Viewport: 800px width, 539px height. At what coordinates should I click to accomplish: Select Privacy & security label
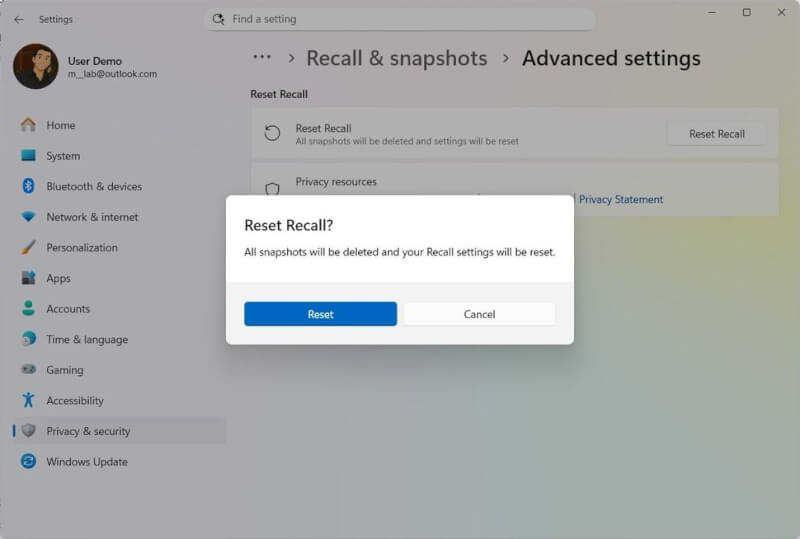pos(88,431)
